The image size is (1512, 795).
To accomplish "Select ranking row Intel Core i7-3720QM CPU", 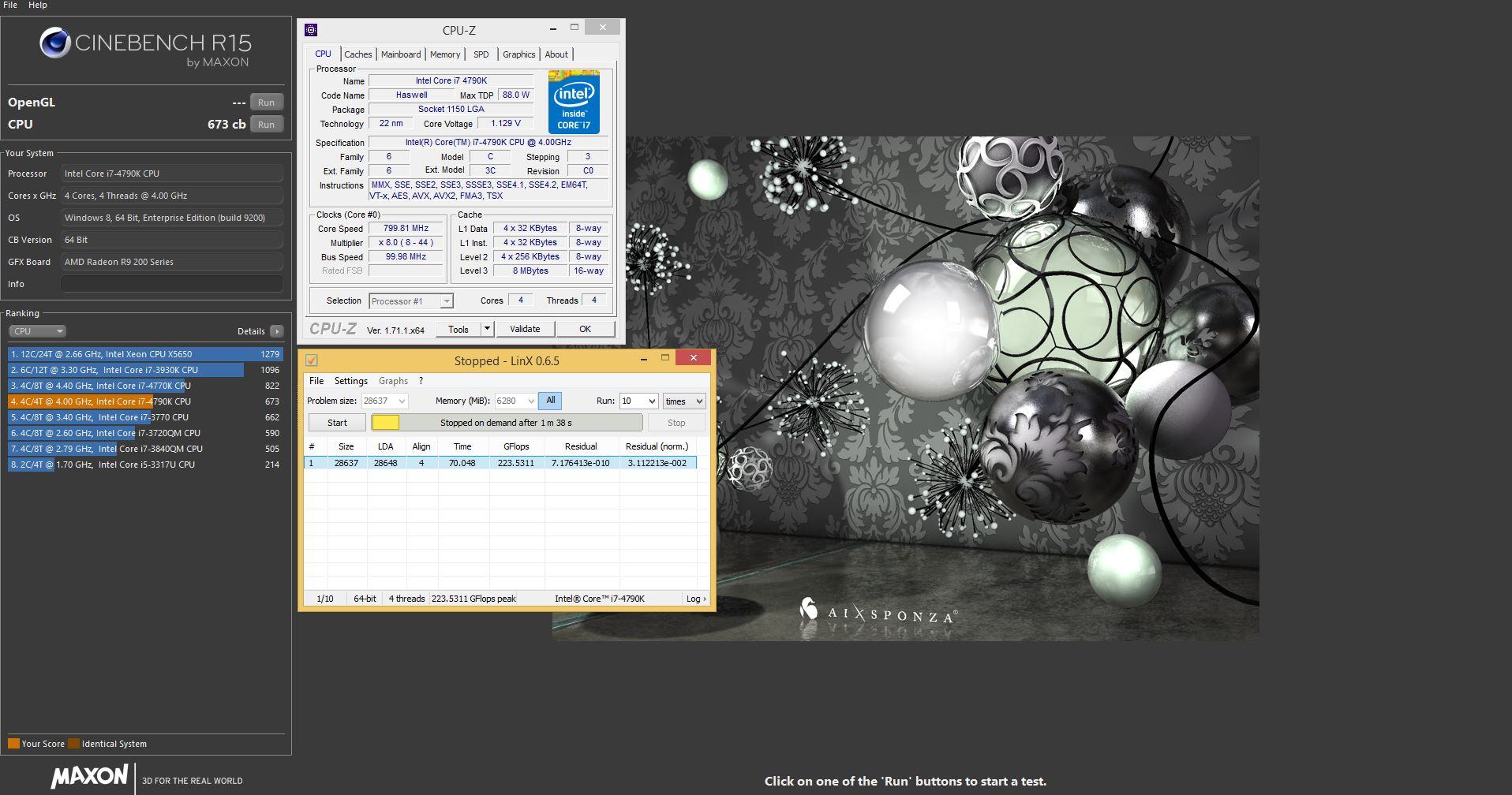I will click(145, 433).
